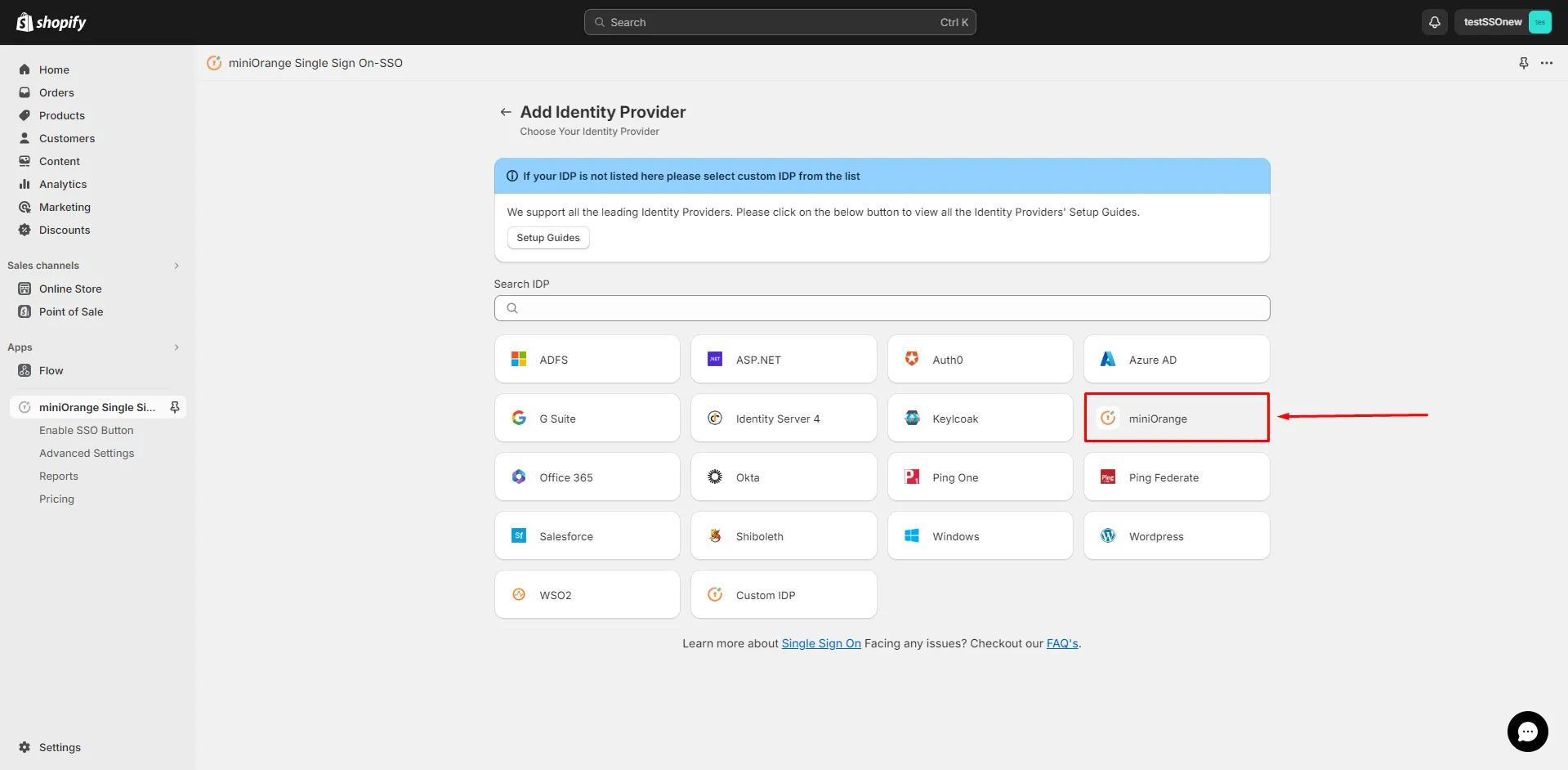The width and height of the screenshot is (1568, 770).
Task: Open the Single Sign On link
Action: 821,643
